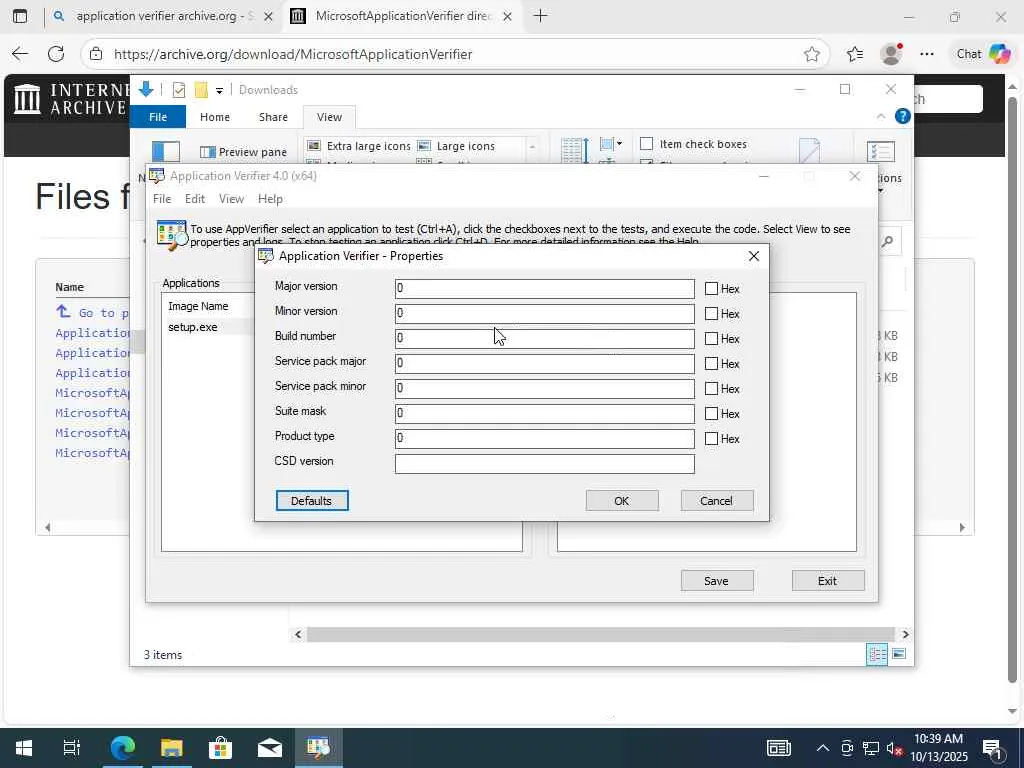
Task: Close the Properties dialog with X
Action: pyautogui.click(x=754, y=256)
